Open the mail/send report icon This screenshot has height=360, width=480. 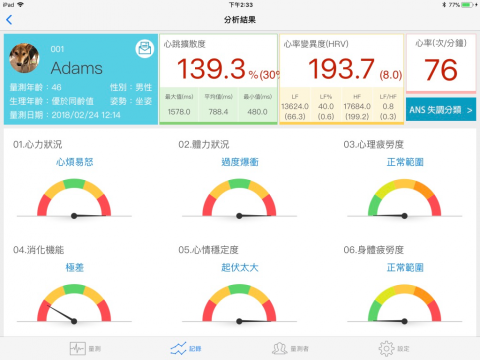[x=145, y=49]
